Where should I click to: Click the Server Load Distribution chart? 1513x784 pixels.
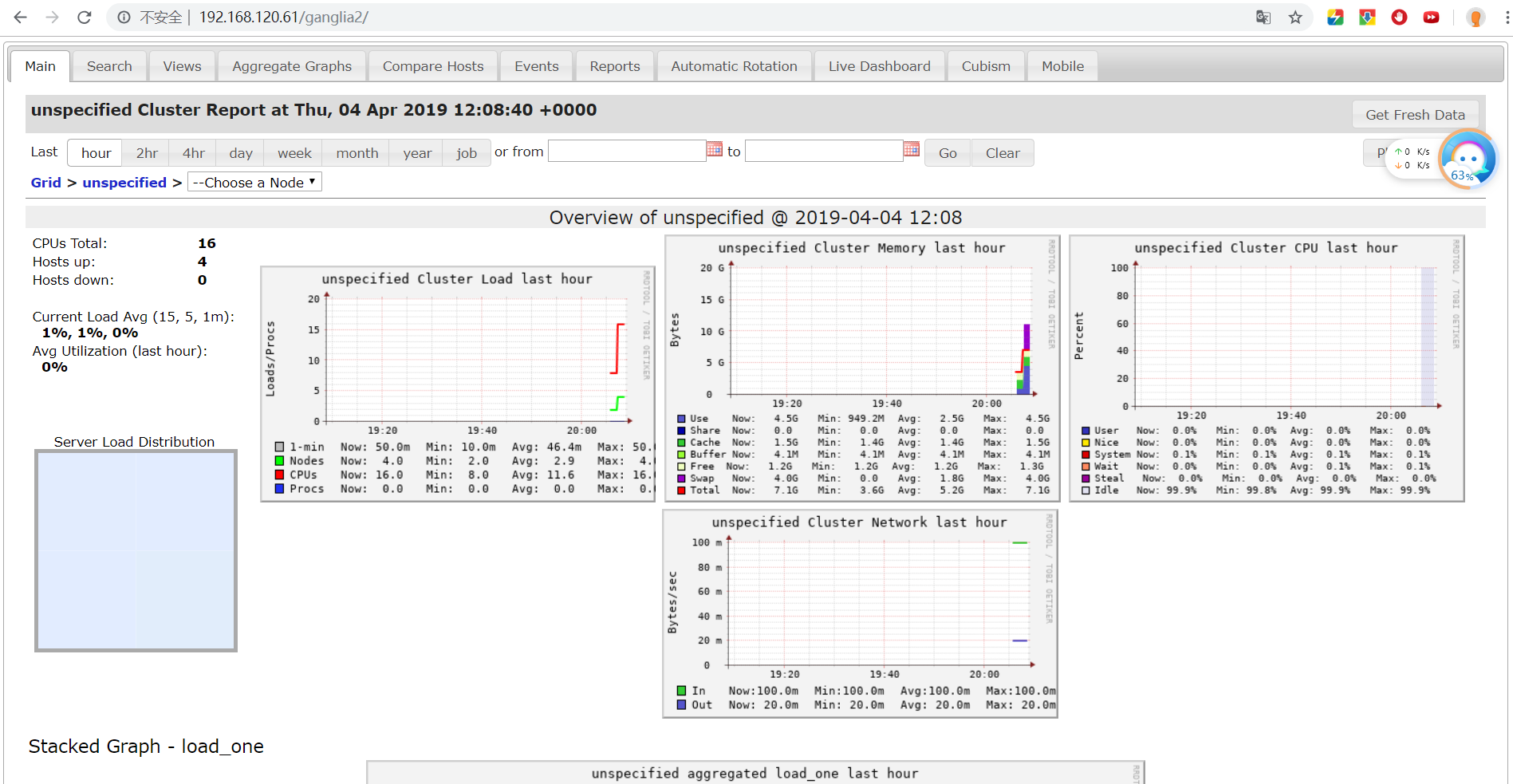pyautogui.click(x=136, y=550)
